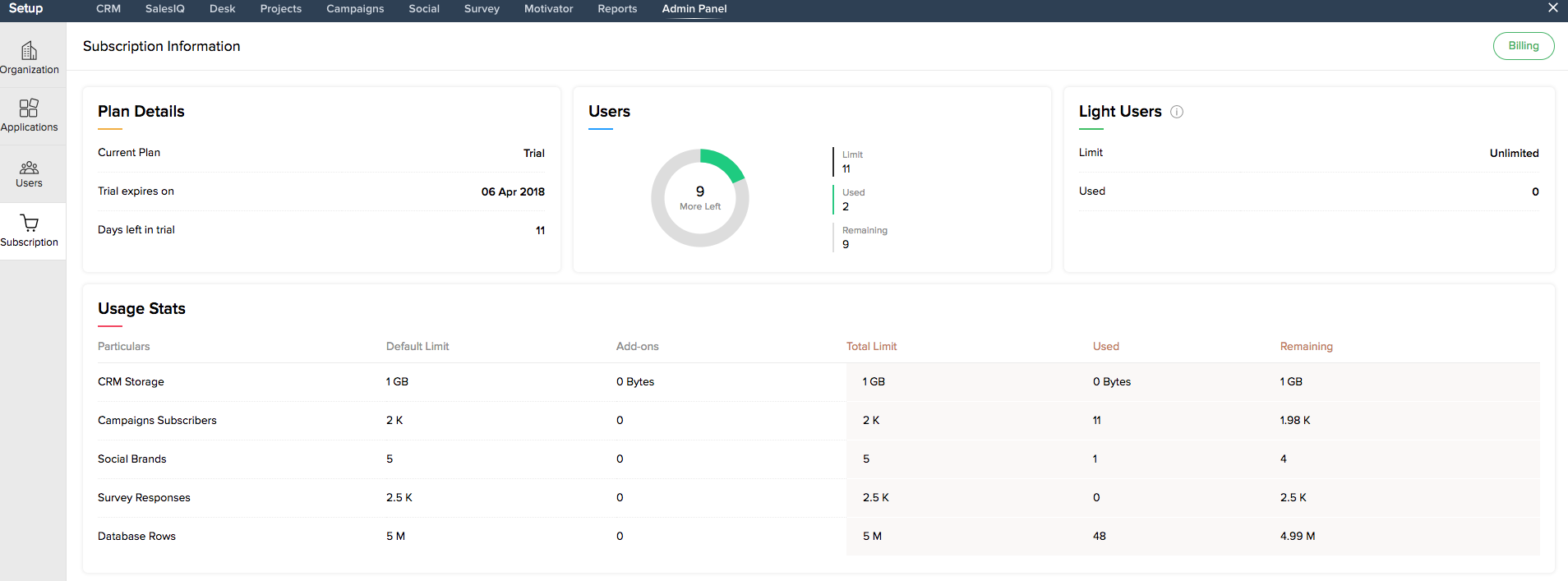Switch to the Motivator tab
This screenshot has width=1568, height=581.
[x=549, y=9]
